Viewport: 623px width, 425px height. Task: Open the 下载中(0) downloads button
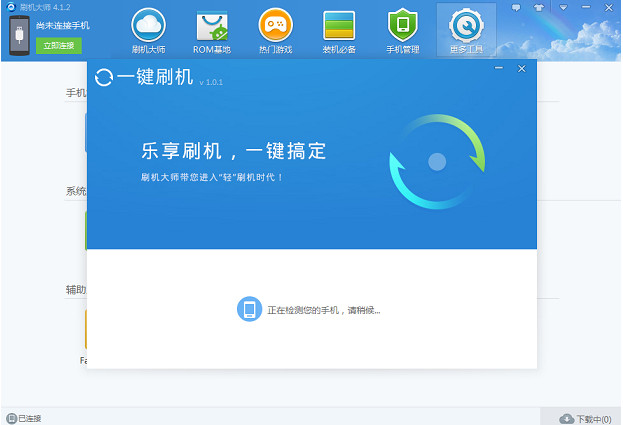585,419
